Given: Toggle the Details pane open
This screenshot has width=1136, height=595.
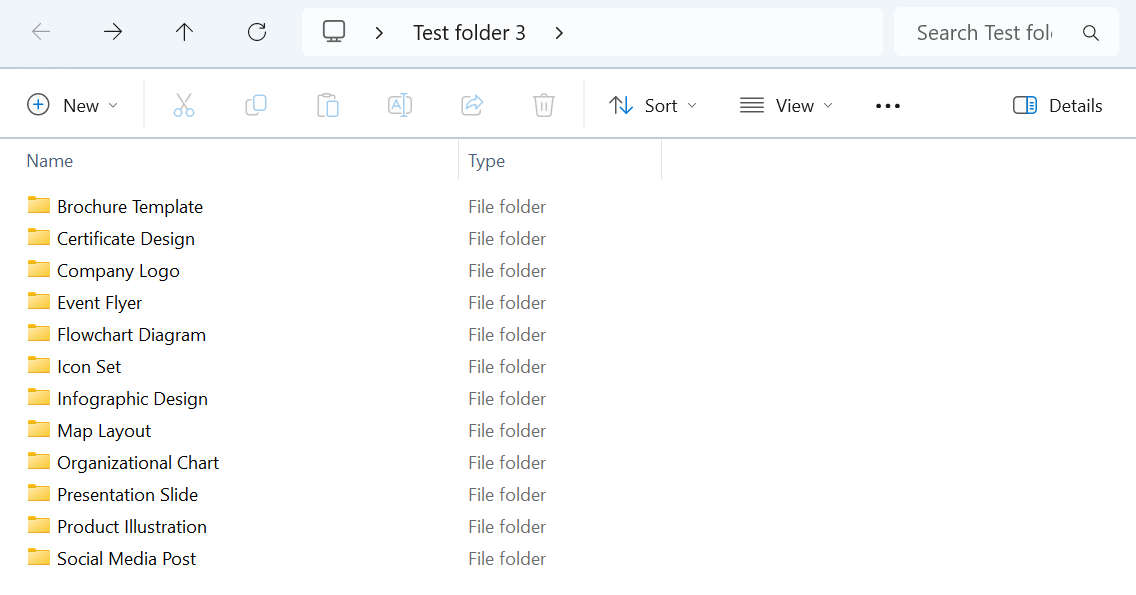Looking at the screenshot, I should (1057, 104).
